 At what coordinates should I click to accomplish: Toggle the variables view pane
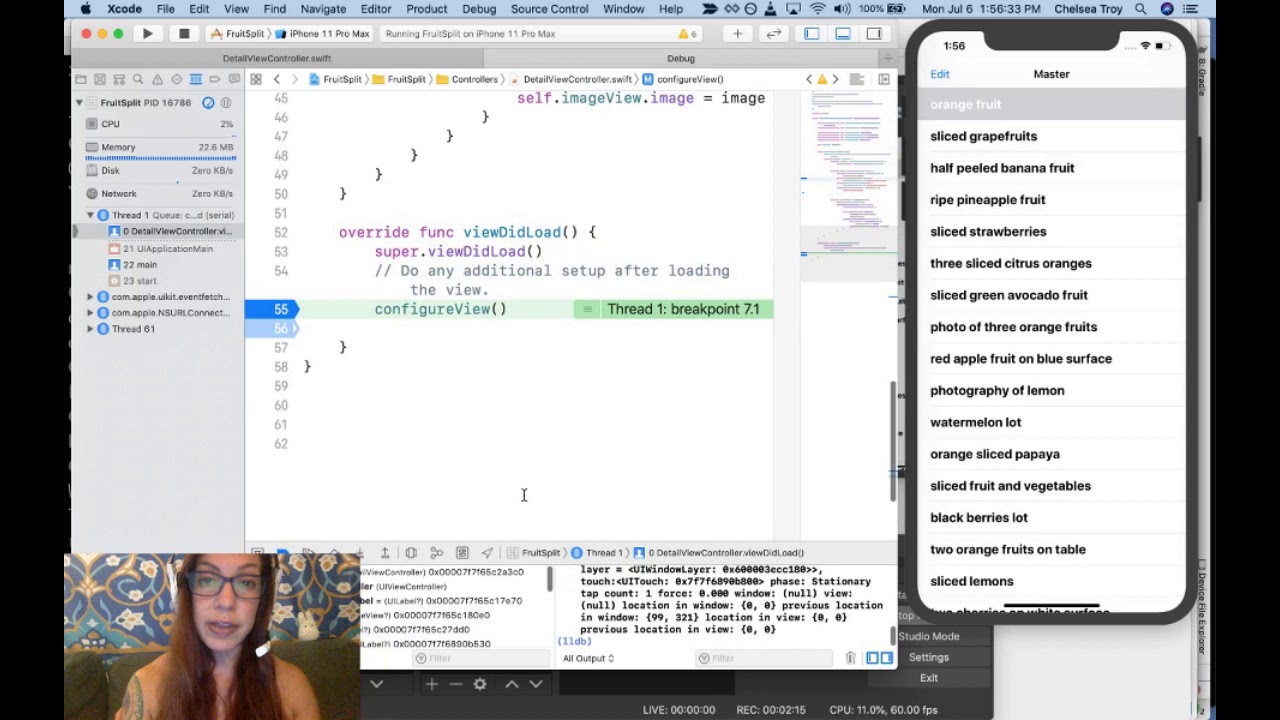pos(872,658)
